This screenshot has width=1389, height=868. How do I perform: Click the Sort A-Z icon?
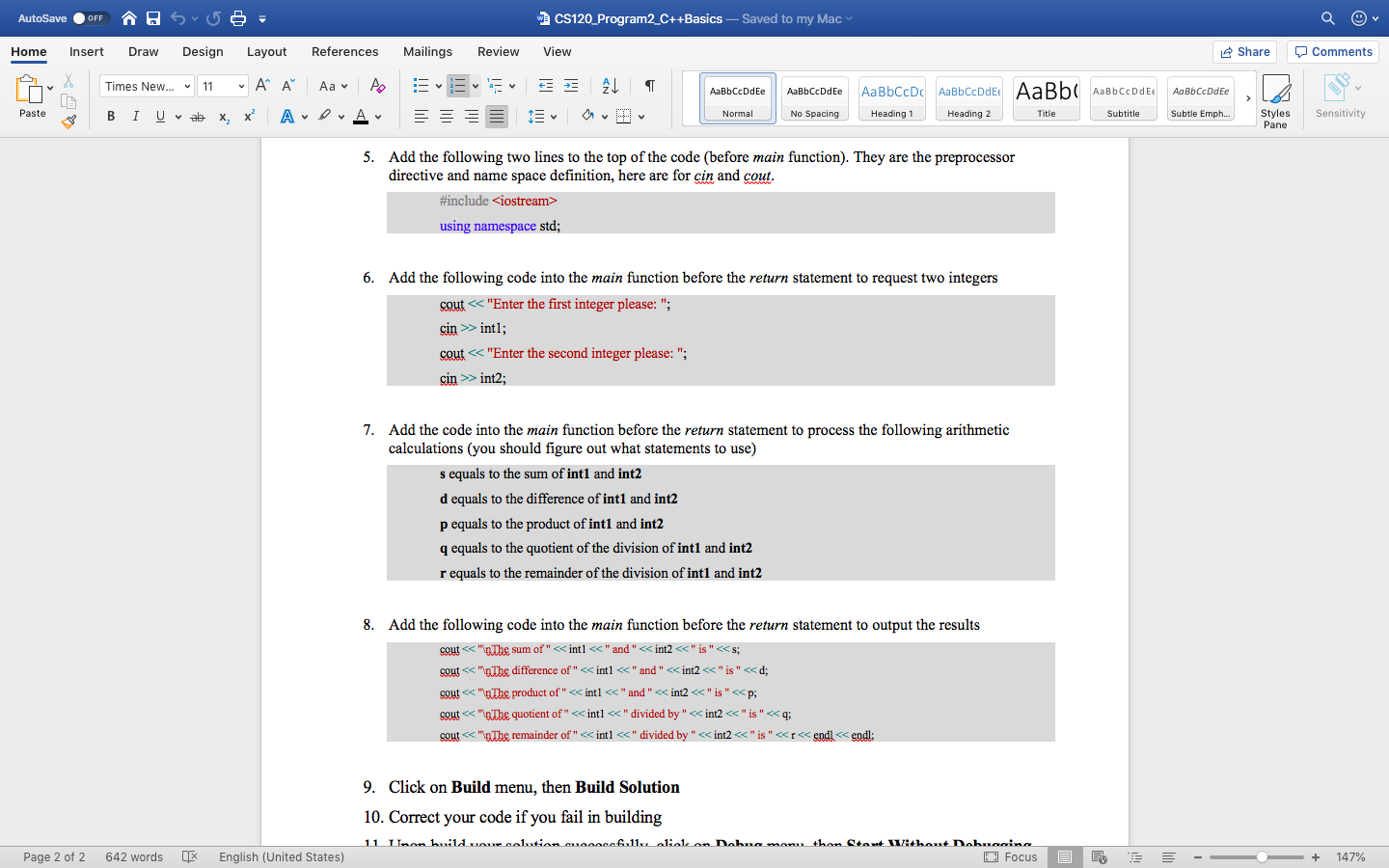[610, 86]
